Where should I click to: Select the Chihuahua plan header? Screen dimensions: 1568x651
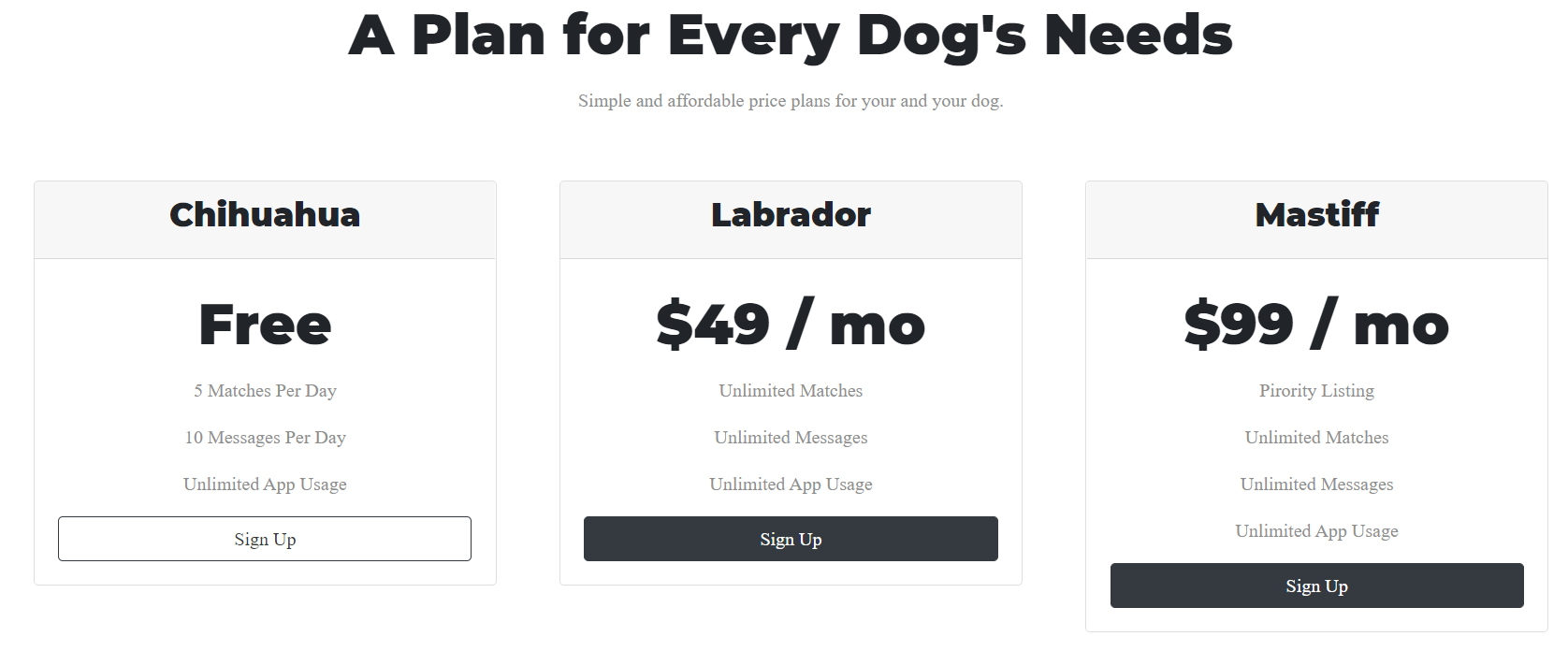tap(265, 215)
